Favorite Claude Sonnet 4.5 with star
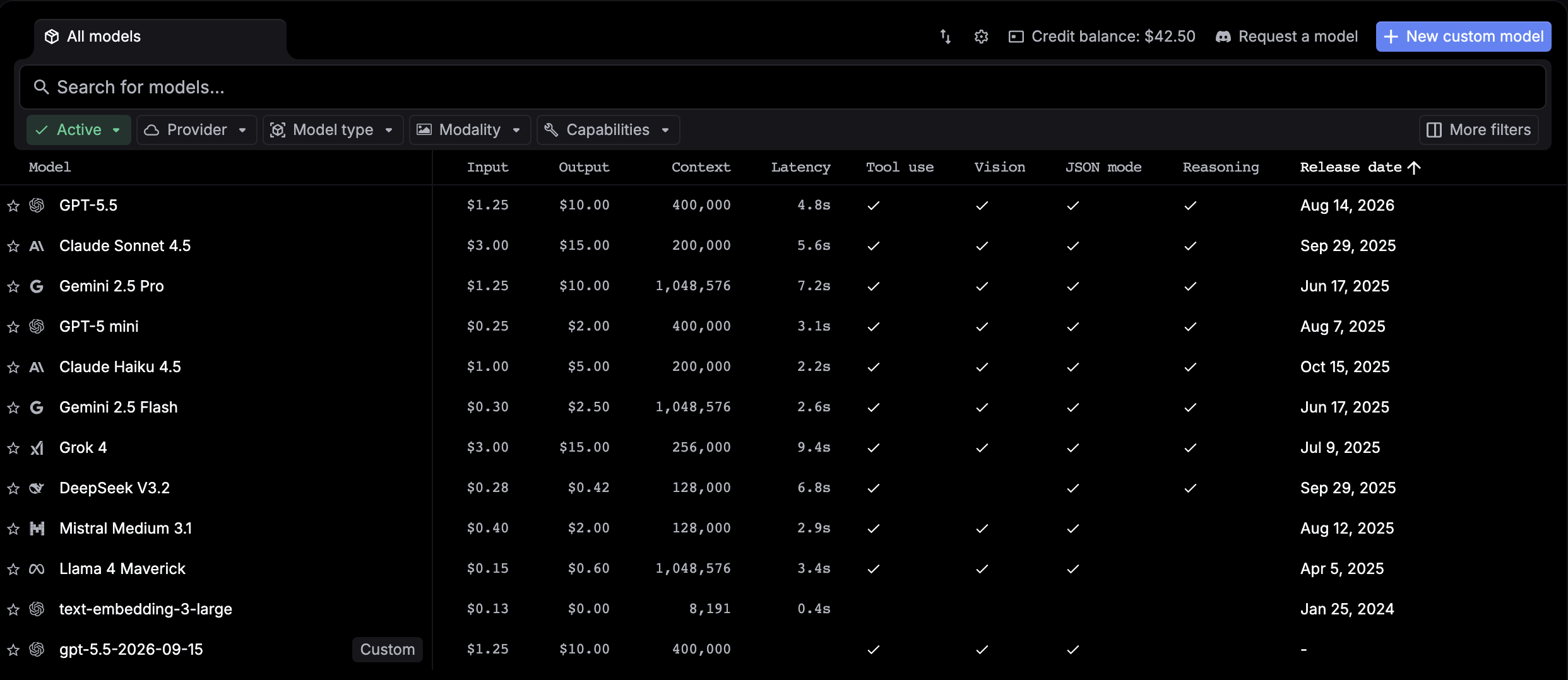This screenshot has width=1568, height=680. pyautogui.click(x=13, y=246)
